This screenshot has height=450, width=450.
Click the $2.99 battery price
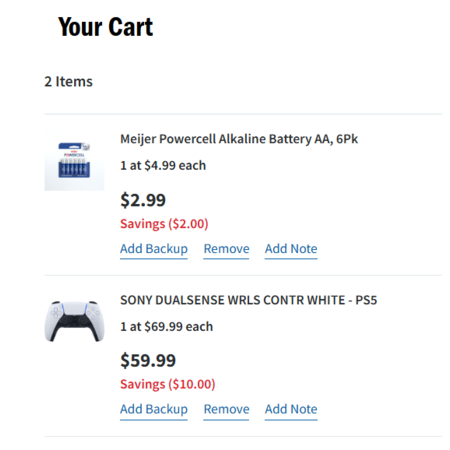[143, 200]
